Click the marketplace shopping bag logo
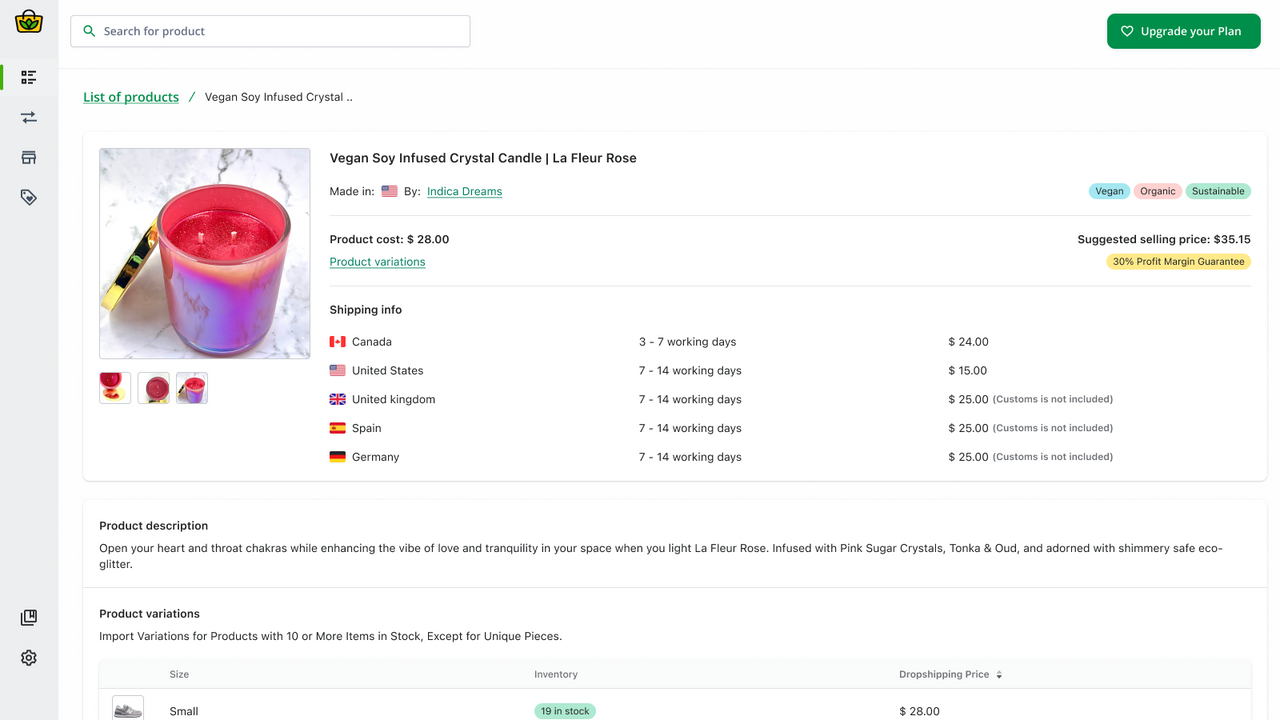Viewport: 1280px width, 720px height. pyautogui.click(x=28, y=22)
